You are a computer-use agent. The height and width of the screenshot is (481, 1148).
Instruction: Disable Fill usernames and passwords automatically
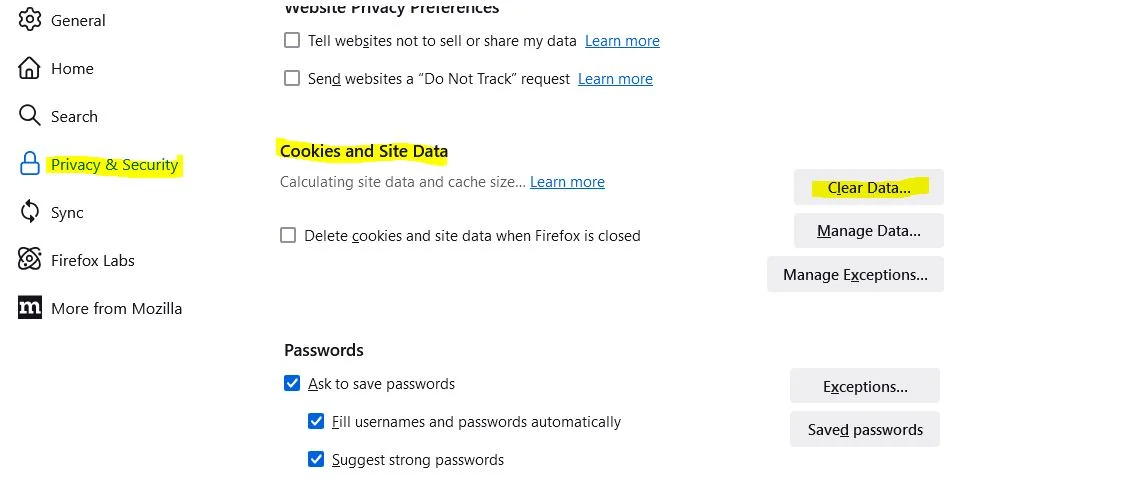click(x=316, y=421)
